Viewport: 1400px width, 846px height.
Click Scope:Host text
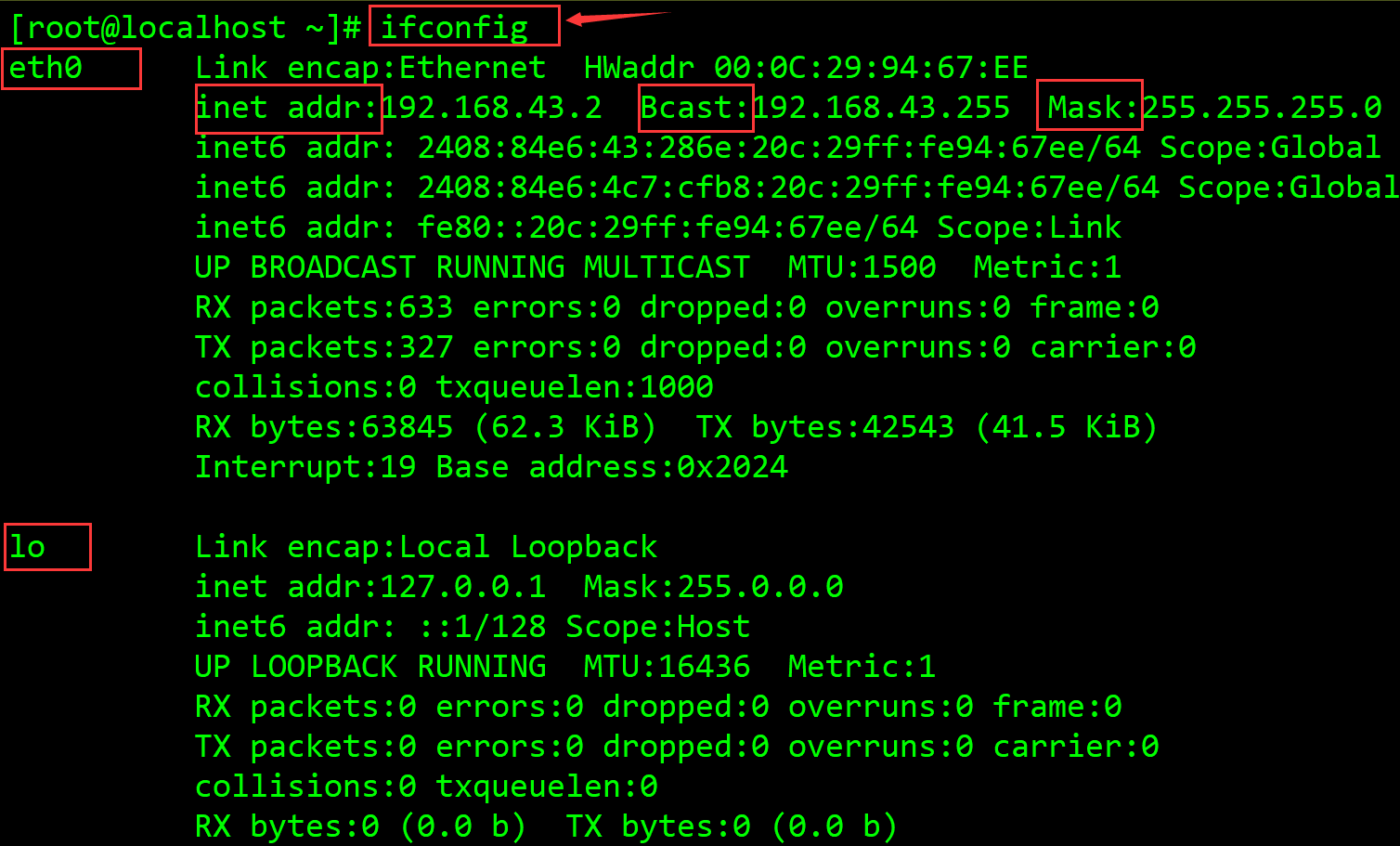tap(658, 627)
